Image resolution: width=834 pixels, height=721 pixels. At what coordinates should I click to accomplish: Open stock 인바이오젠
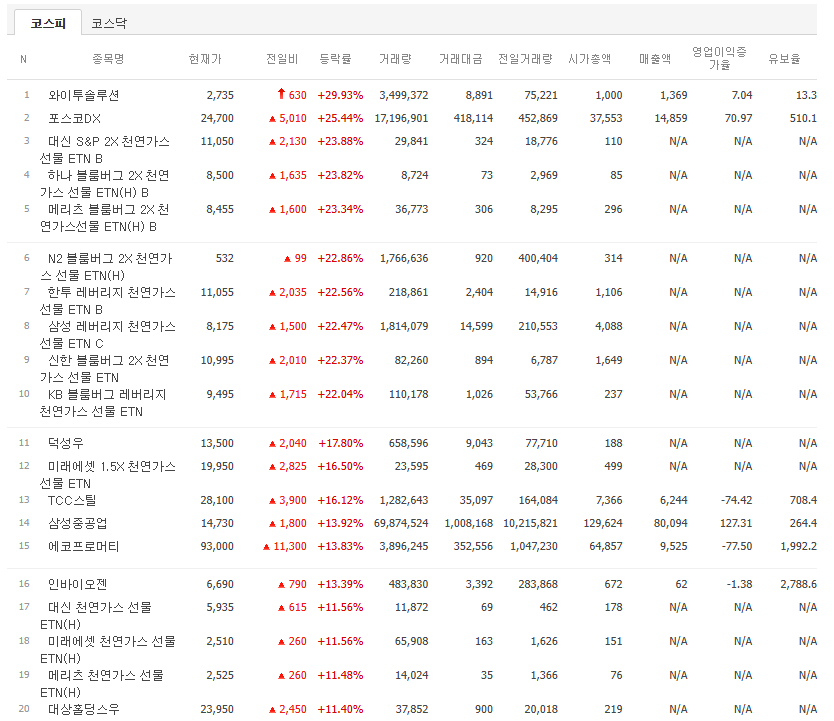click(78, 584)
